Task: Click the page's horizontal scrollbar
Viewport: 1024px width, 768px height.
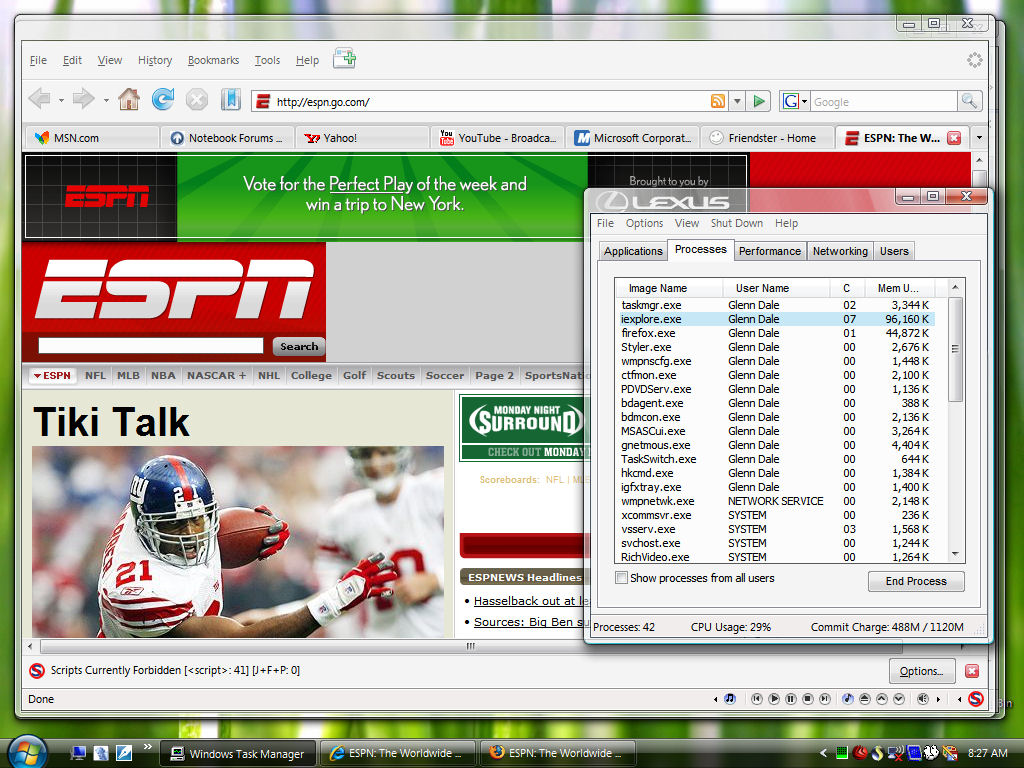Action: (x=471, y=647)
